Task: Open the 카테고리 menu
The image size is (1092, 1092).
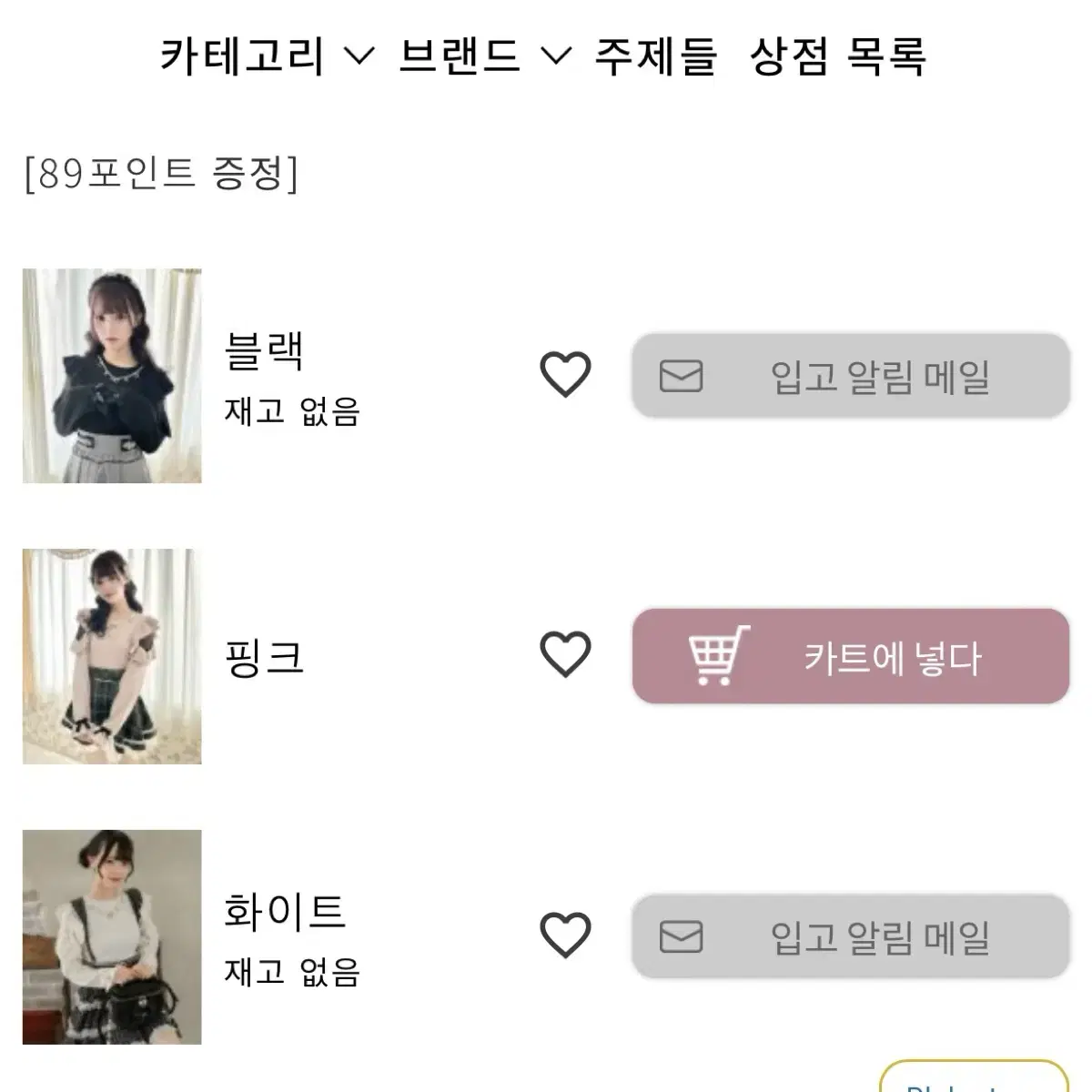Action: point(242,56)
